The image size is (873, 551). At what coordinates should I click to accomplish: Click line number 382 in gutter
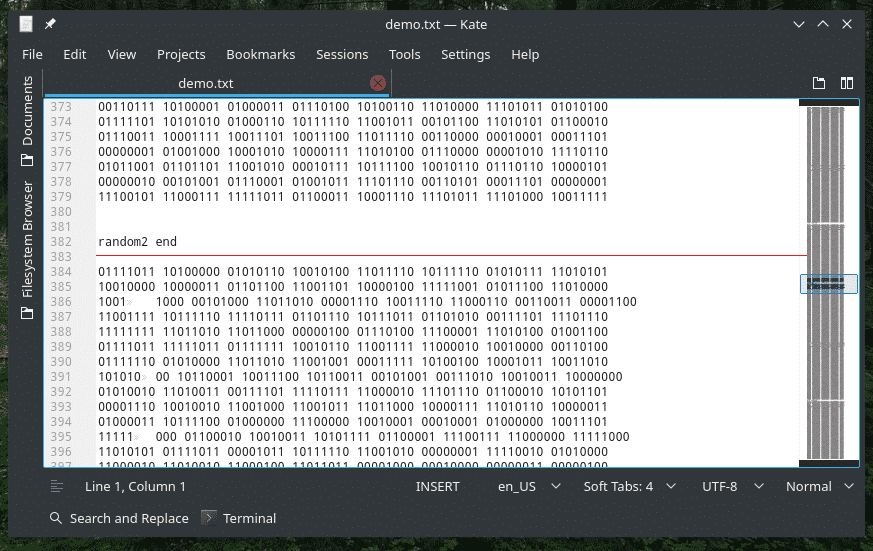(61, 242)
